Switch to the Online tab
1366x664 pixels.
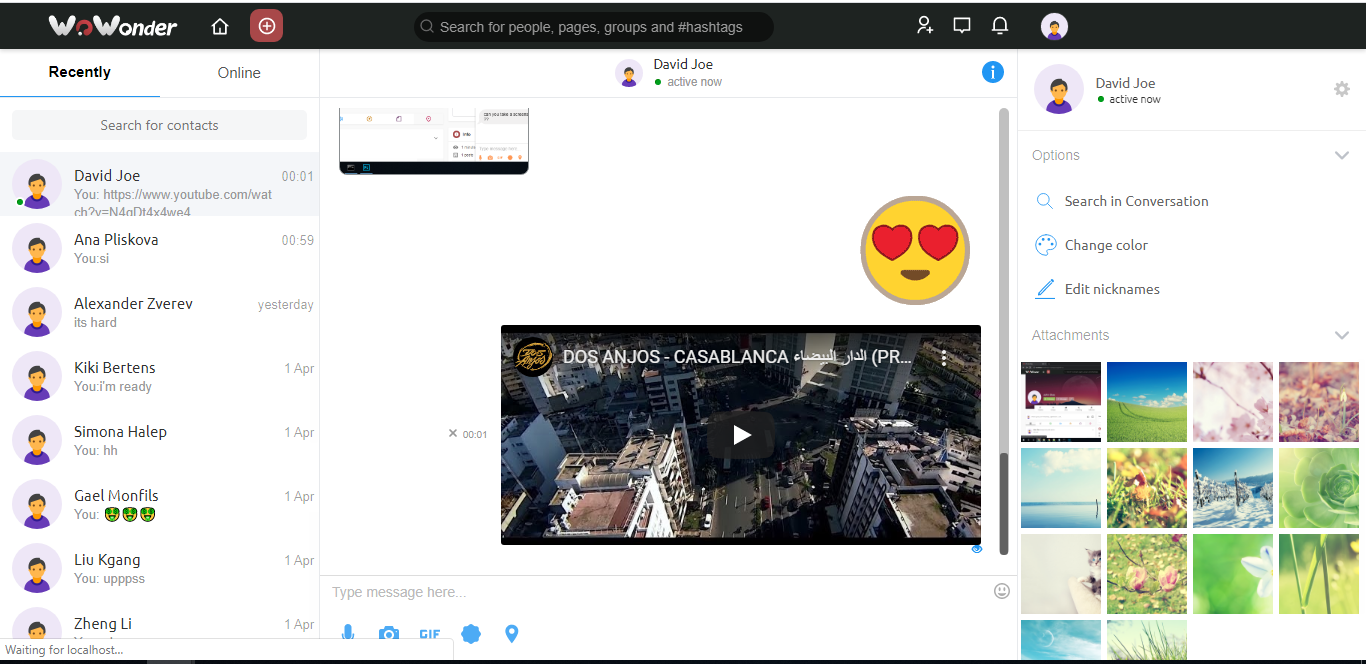point(239,72)
